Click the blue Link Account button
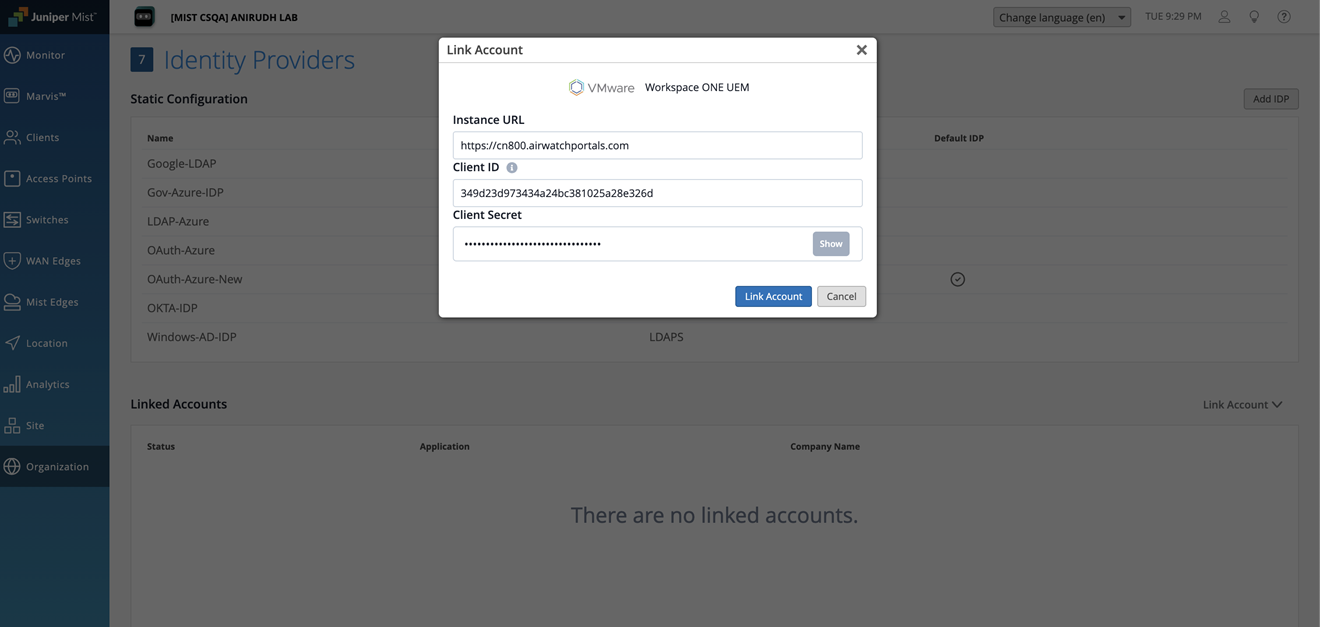Image resolution: width=1320 pixels, height=627 pixels. click(773, 297)
